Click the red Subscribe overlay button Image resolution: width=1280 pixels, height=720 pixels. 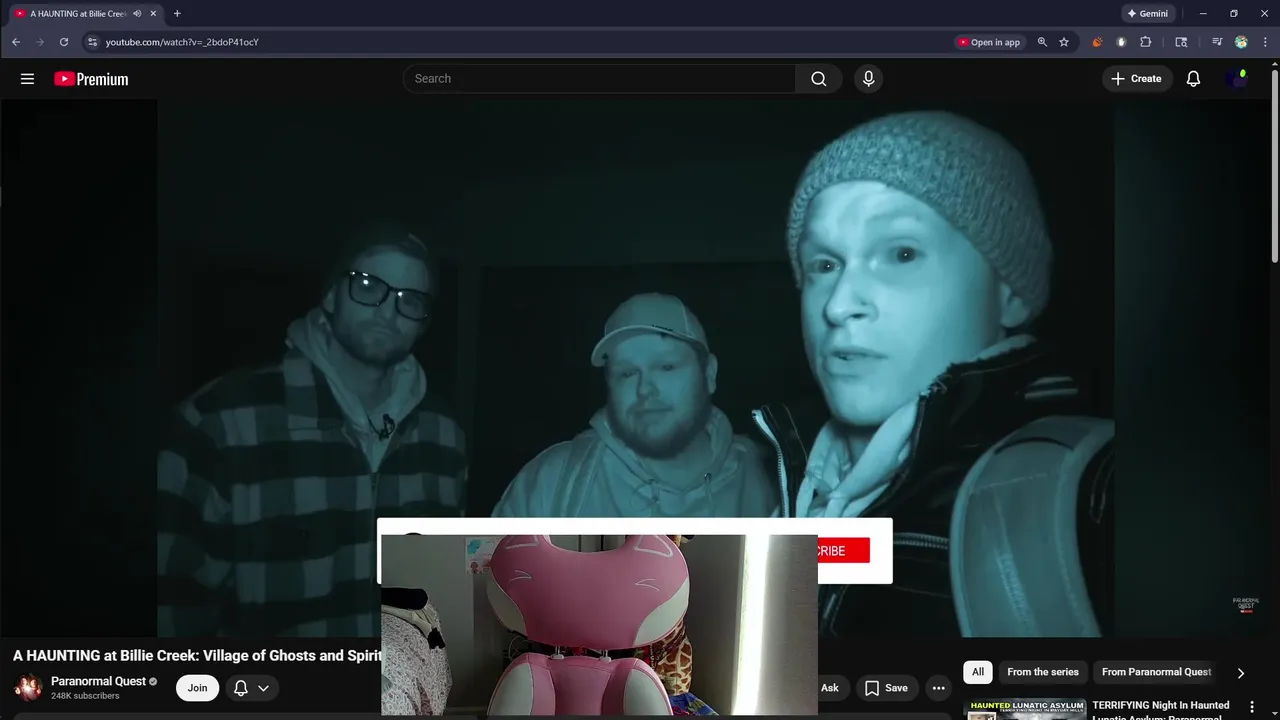pyautogui.click(x=843, y=551)
